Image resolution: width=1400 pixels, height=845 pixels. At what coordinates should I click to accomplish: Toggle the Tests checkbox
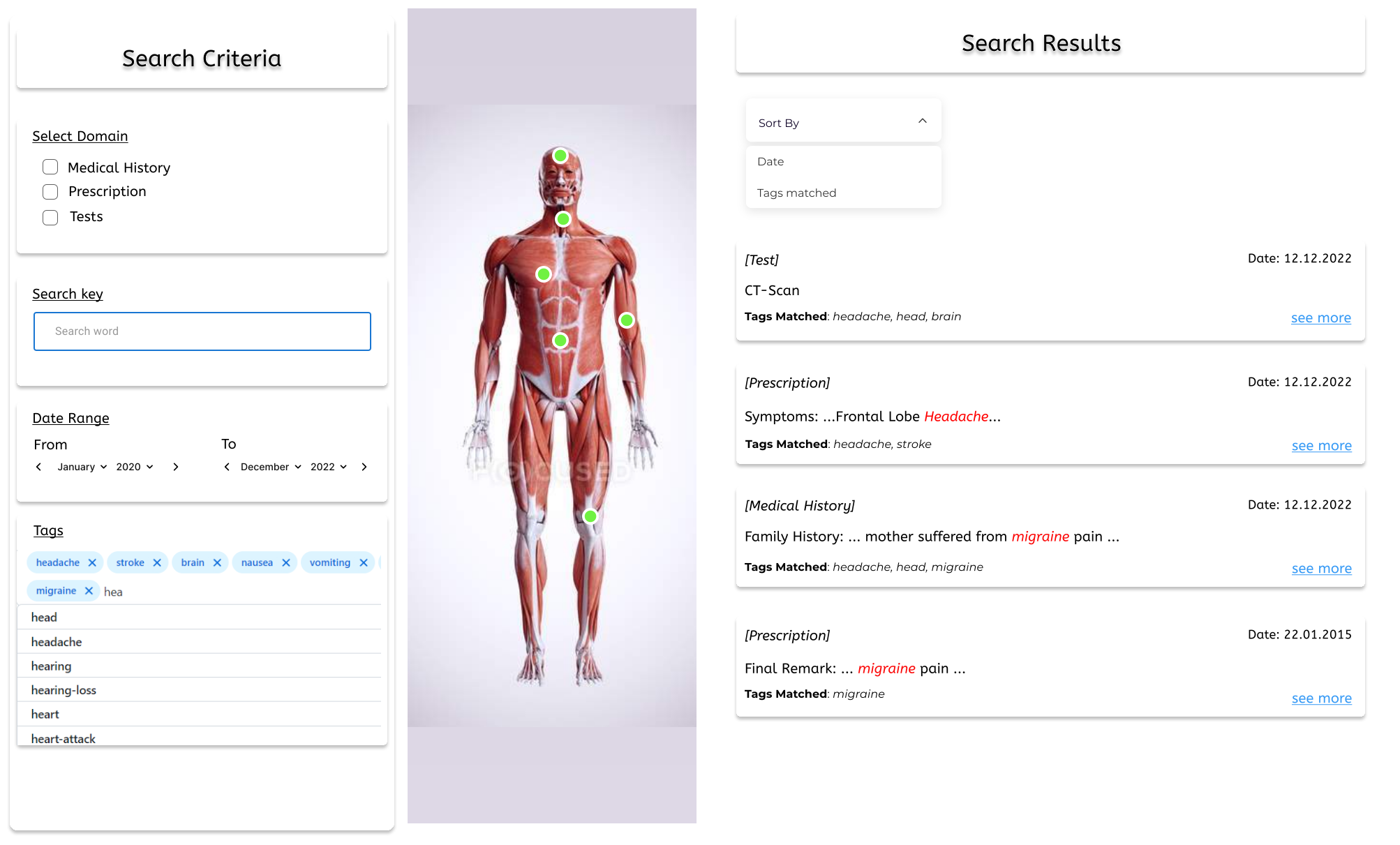(x=50, y=217)
